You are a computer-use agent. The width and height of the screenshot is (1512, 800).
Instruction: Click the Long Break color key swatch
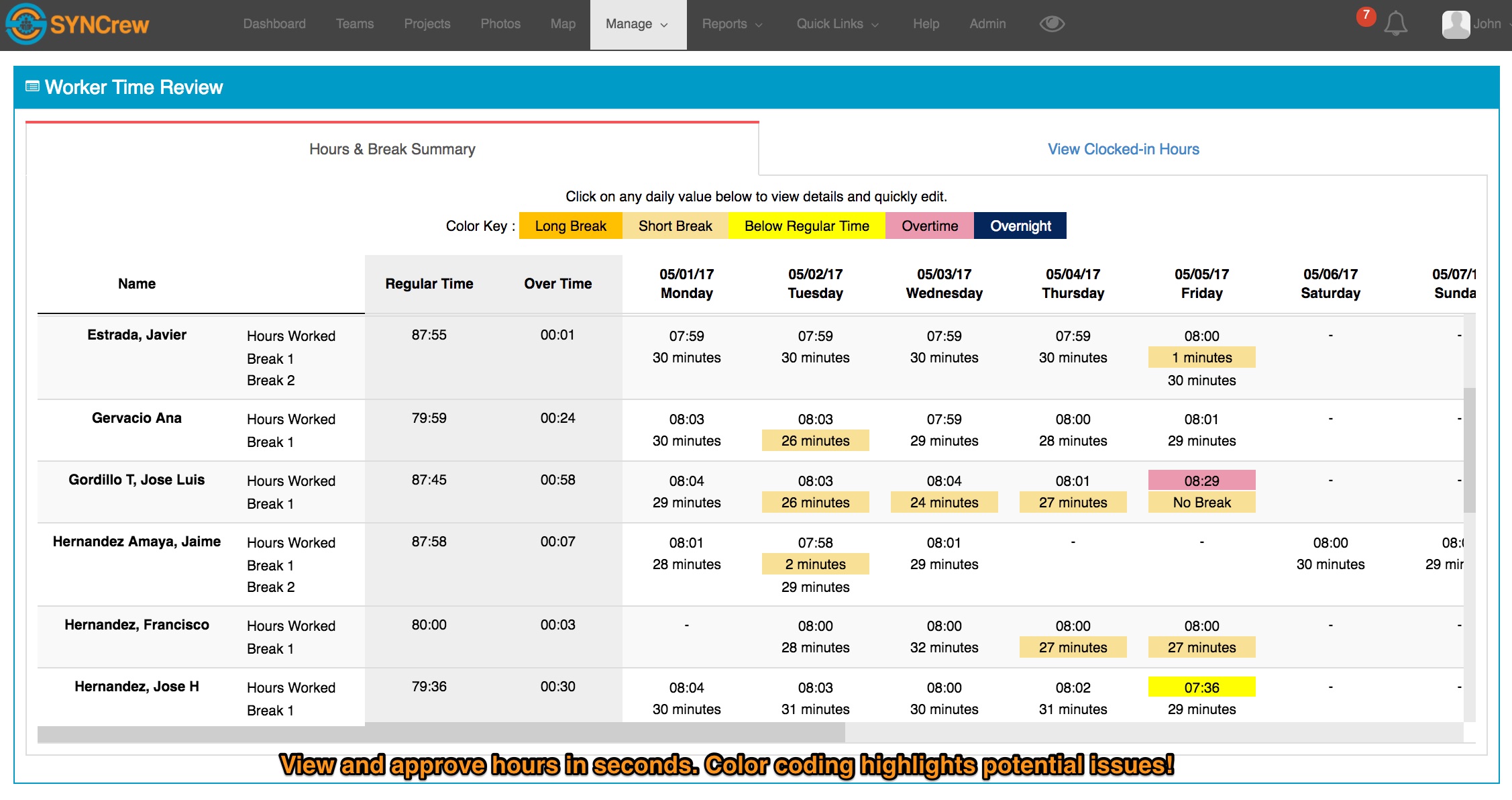pos(570,226)
